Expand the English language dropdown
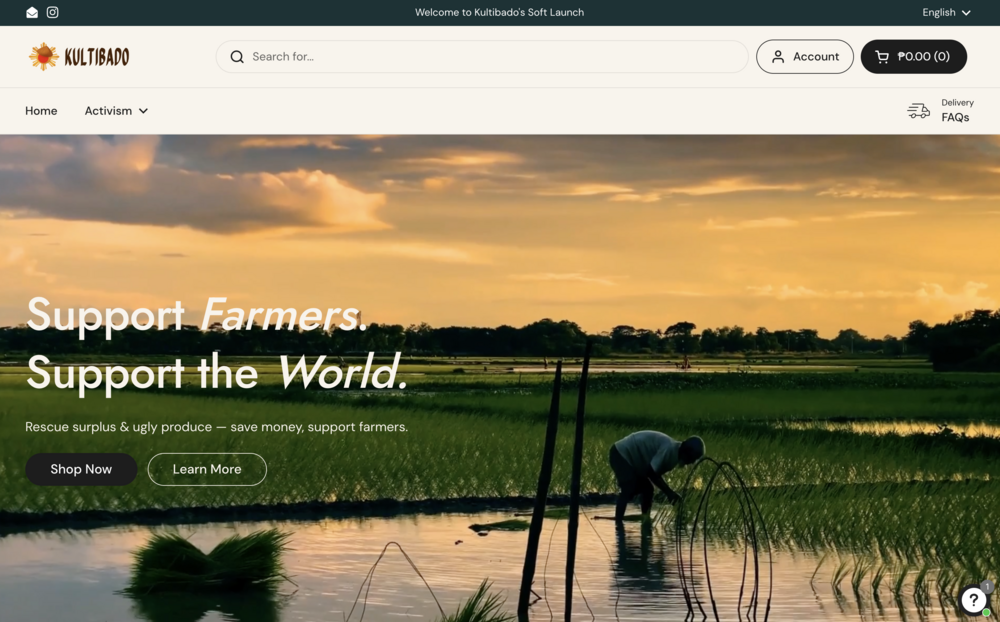 point(946,12)
